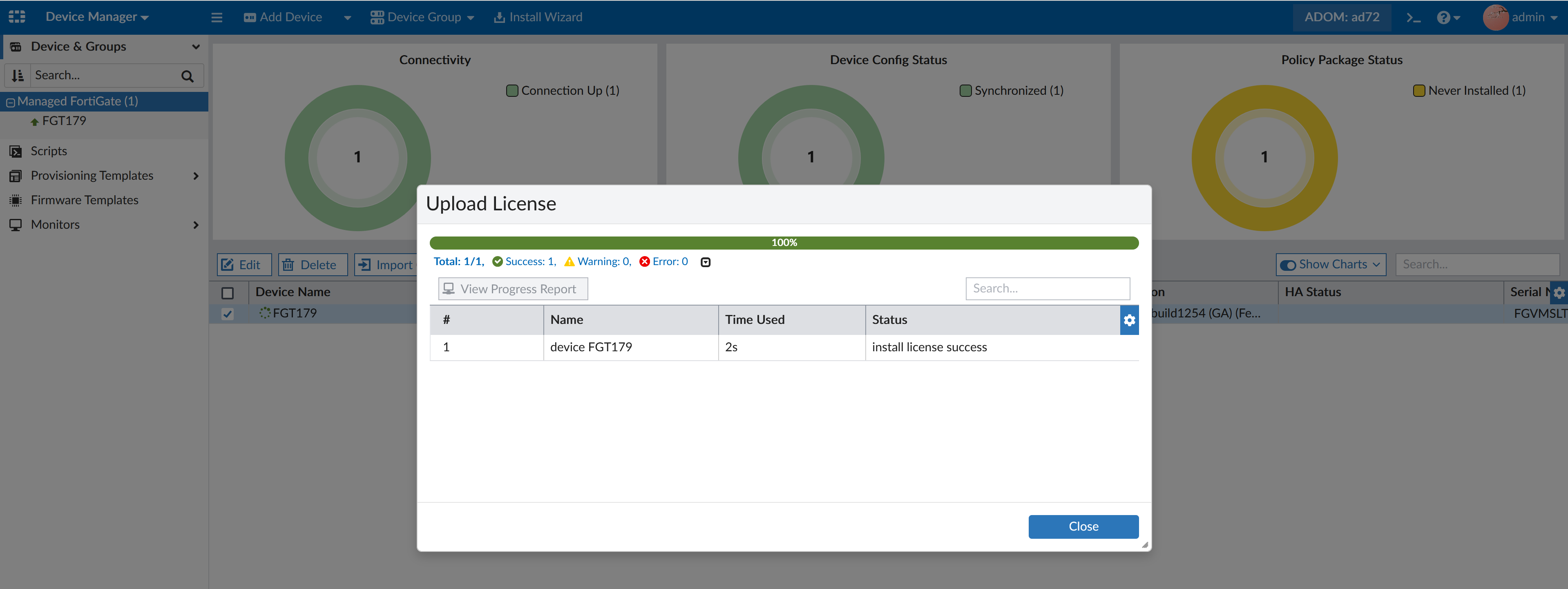Click the sort order icon beside sidebar search
The height and width of the screenshot is (589, 1568).
[x=18, y=76]
